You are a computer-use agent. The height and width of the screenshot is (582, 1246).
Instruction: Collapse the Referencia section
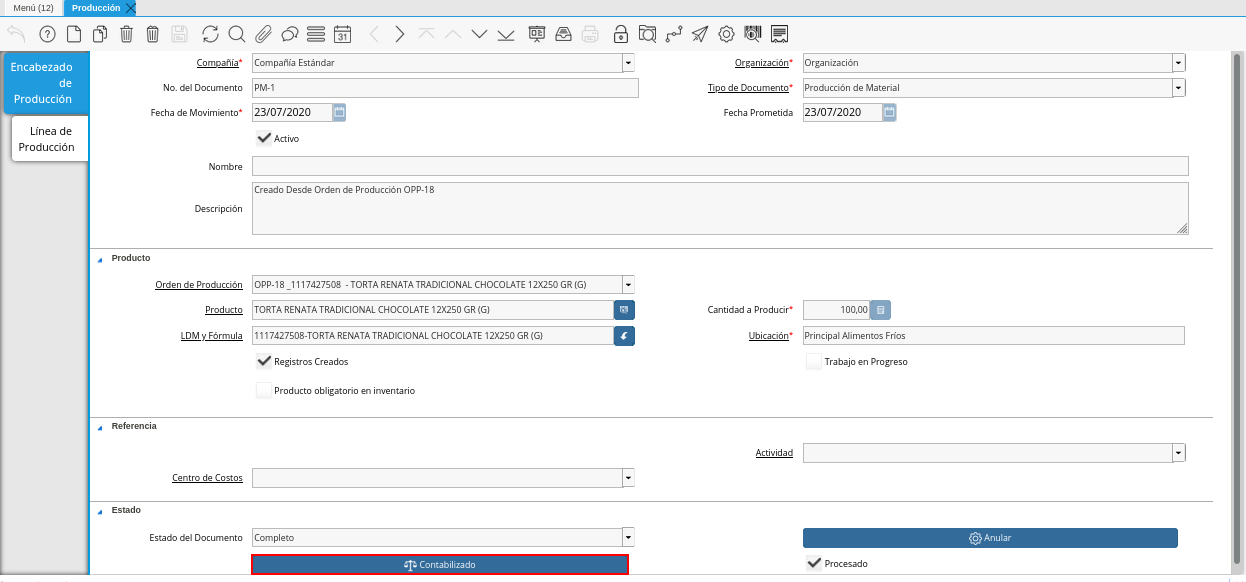pyautogui.click(x=100, y=427)
